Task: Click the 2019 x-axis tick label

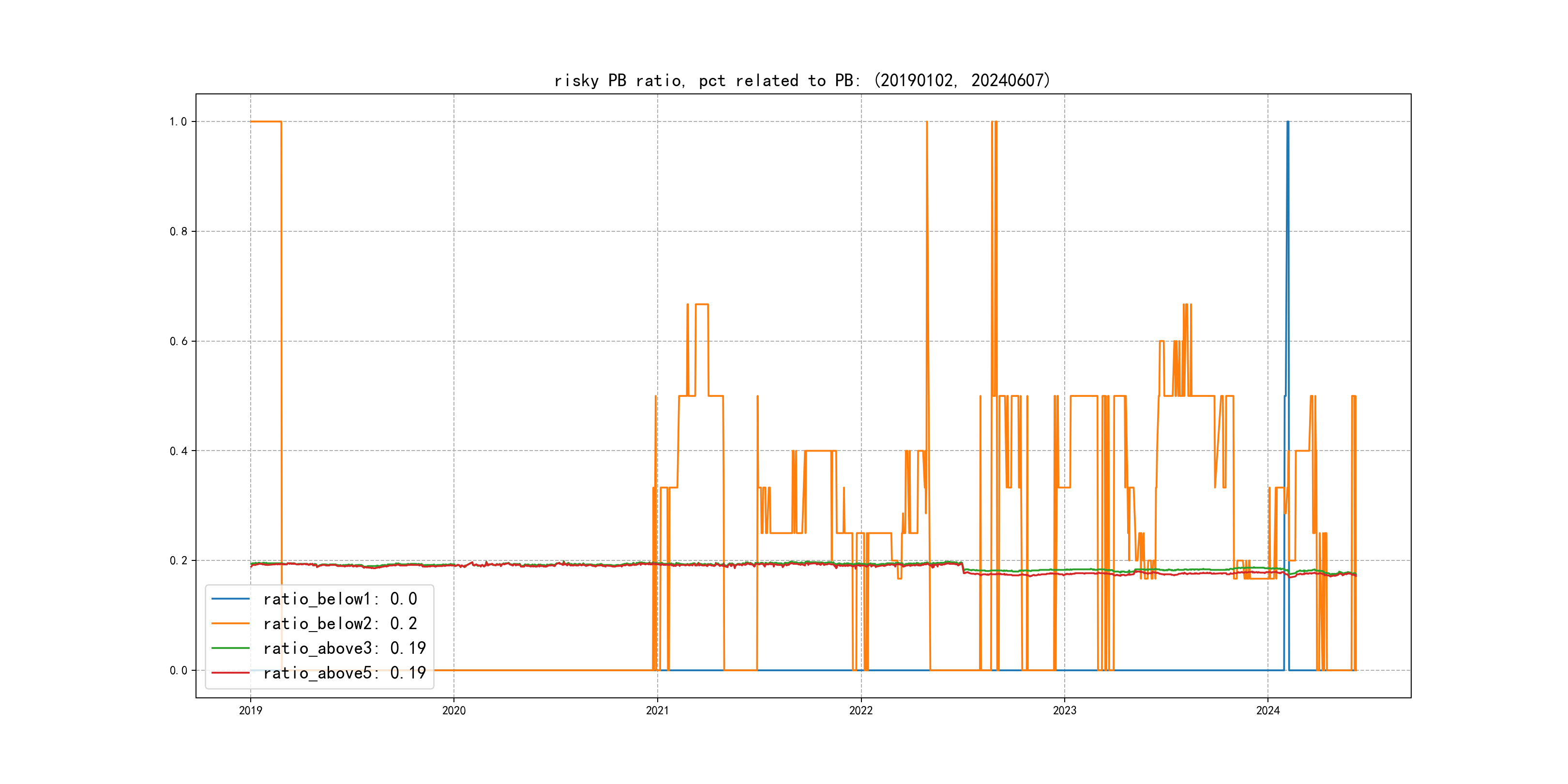Action: (x=250, y=710)
